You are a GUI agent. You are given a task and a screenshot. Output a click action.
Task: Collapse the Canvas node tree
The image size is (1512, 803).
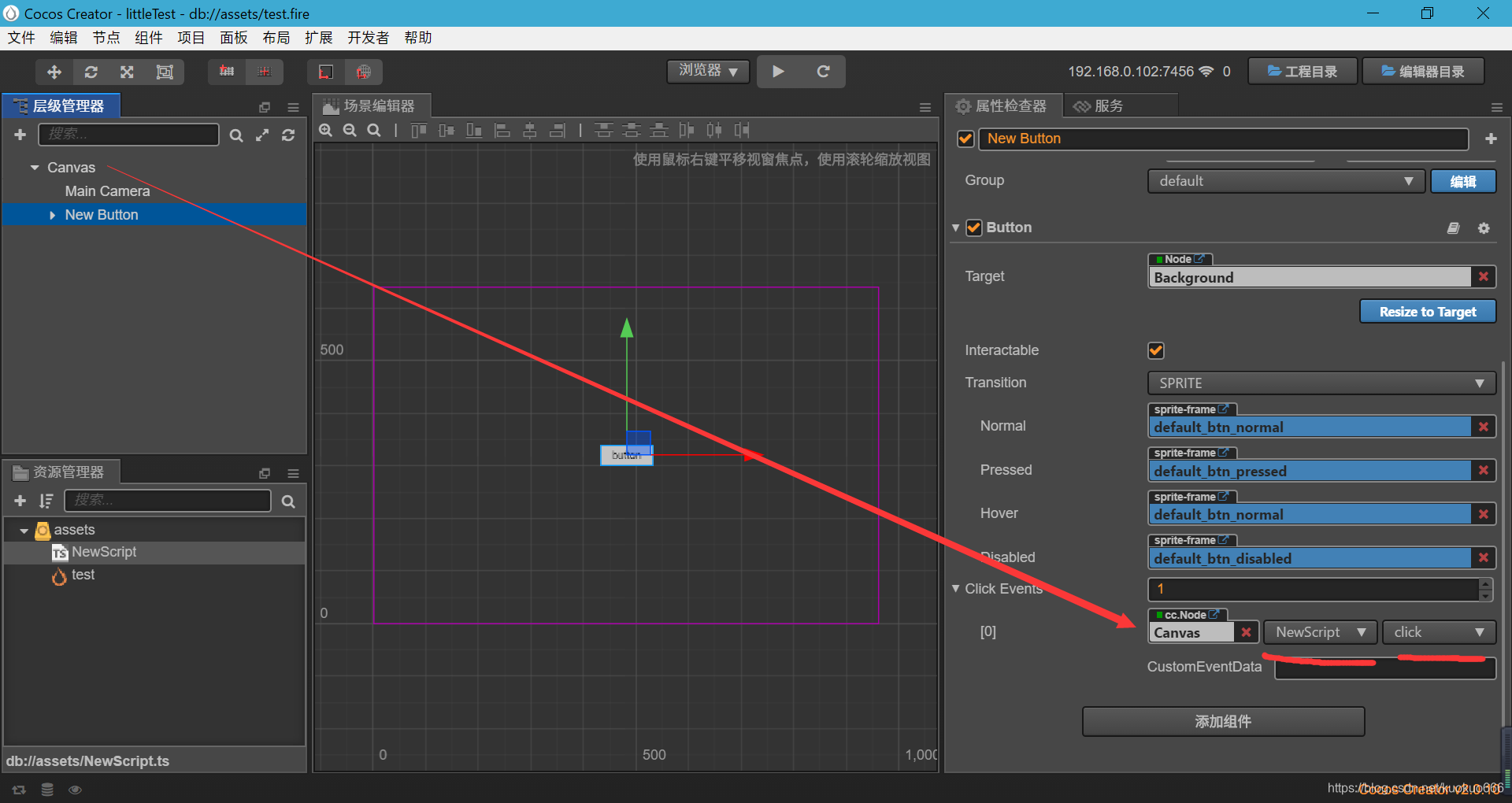coord(35,168)
